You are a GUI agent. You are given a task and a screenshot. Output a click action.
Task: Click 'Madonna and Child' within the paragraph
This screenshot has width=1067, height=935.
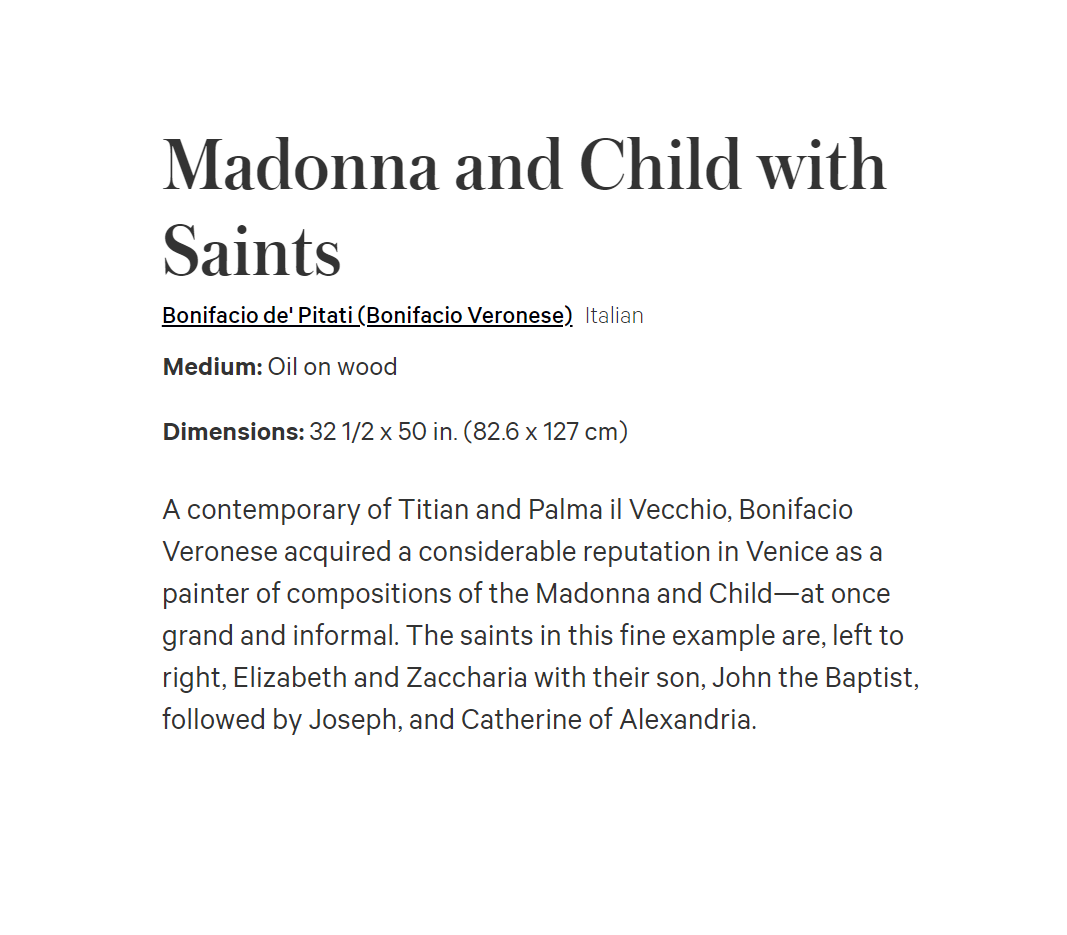[653, 593]
